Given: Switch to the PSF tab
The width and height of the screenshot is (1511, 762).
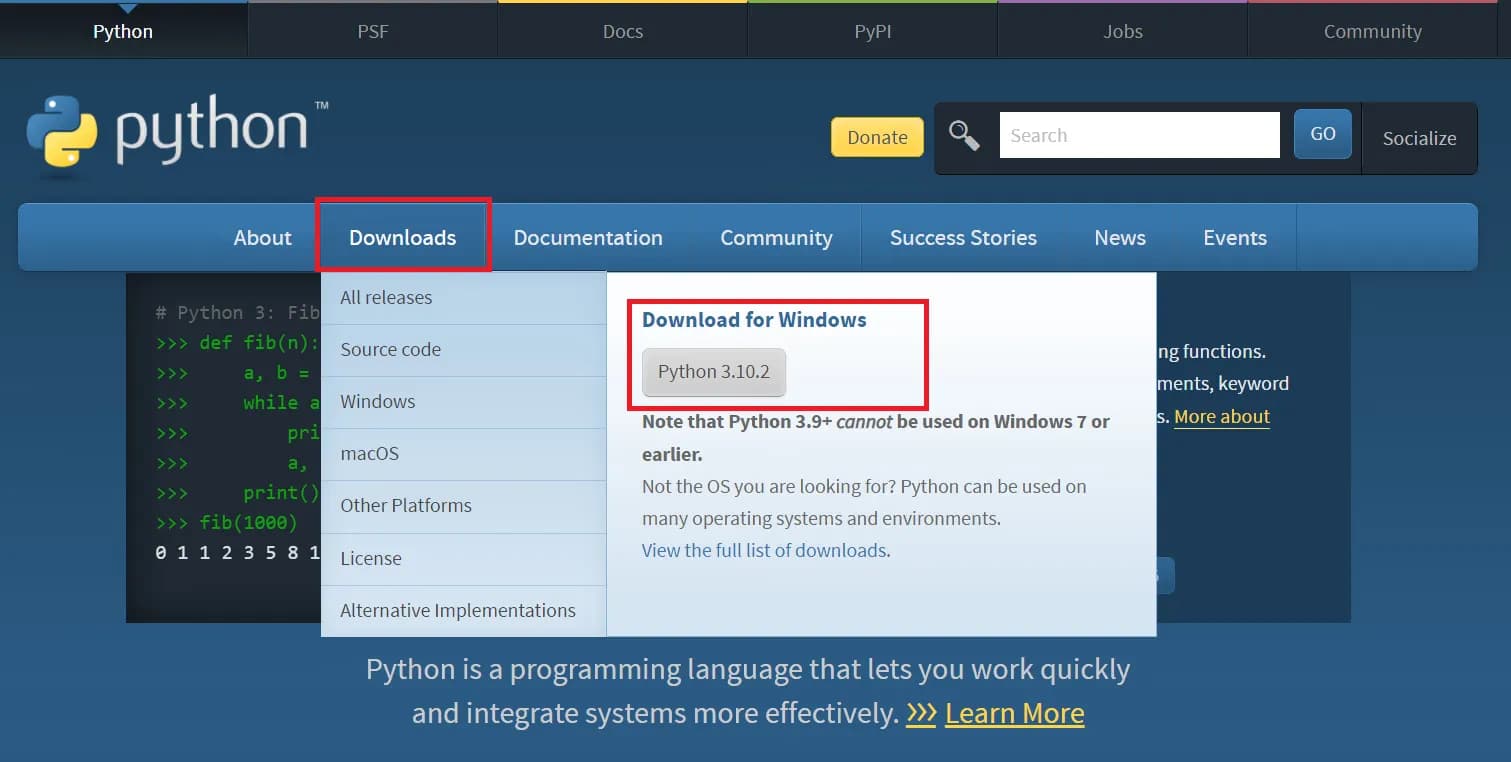Looking at the screenshot, I should click(372, 30).
